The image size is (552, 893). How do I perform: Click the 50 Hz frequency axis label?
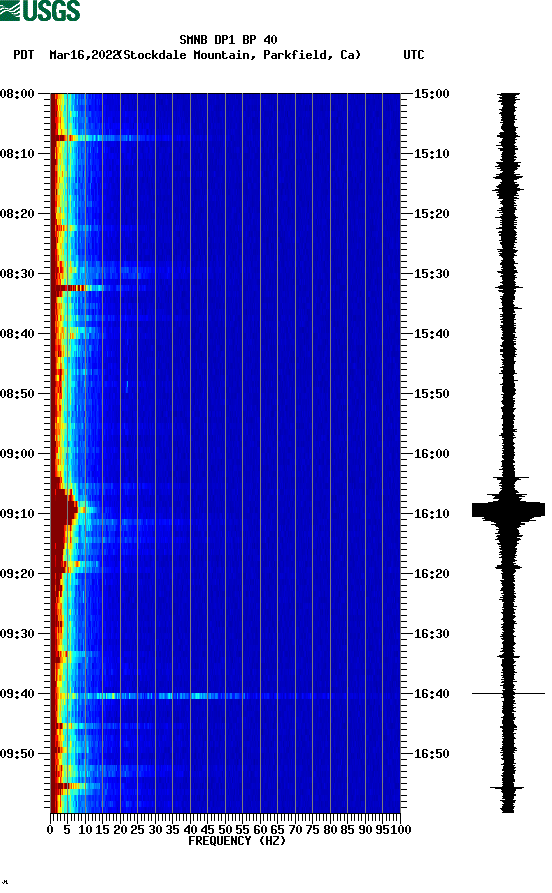(225, 830)
